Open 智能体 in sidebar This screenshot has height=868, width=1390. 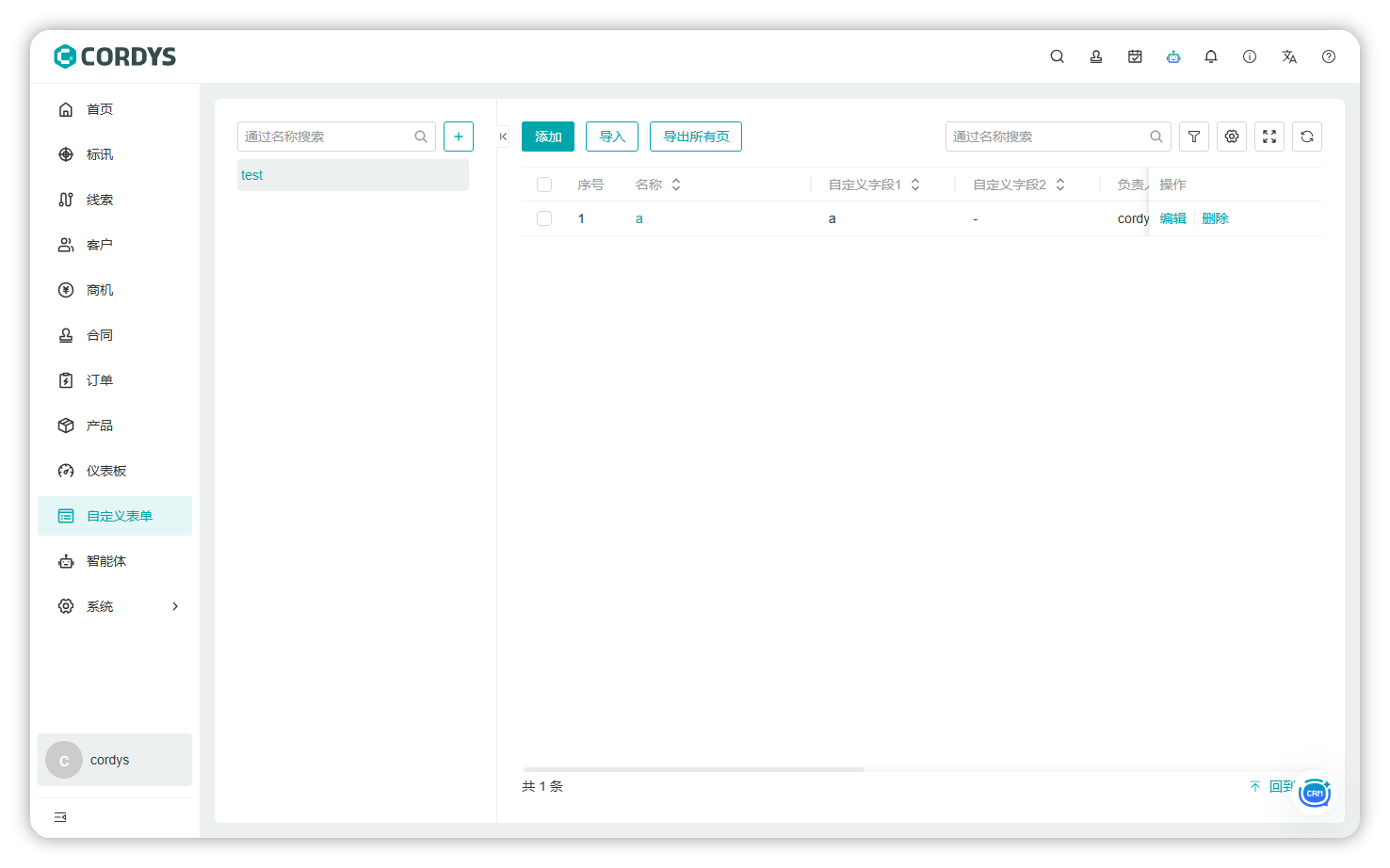pos(115,561)
